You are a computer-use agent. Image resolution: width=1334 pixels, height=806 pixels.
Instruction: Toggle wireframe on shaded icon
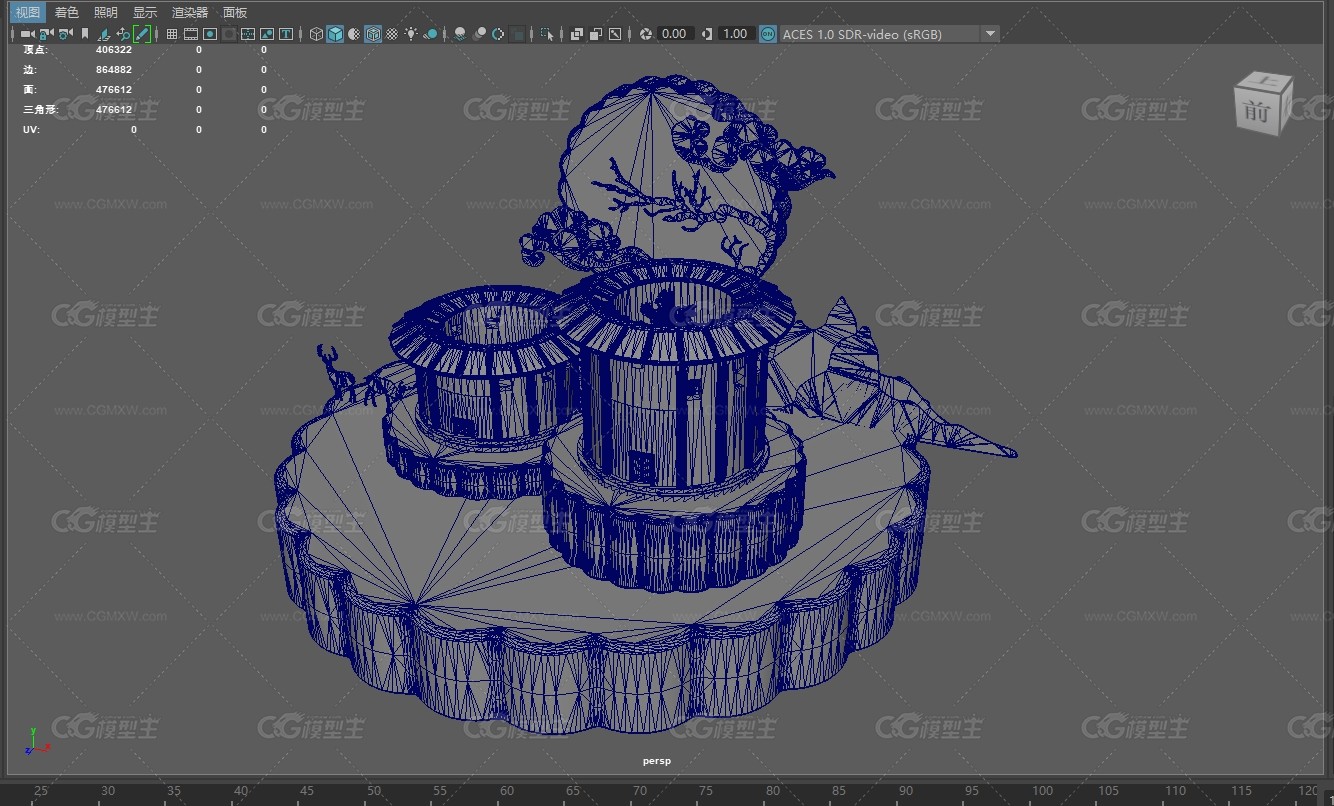373,34
